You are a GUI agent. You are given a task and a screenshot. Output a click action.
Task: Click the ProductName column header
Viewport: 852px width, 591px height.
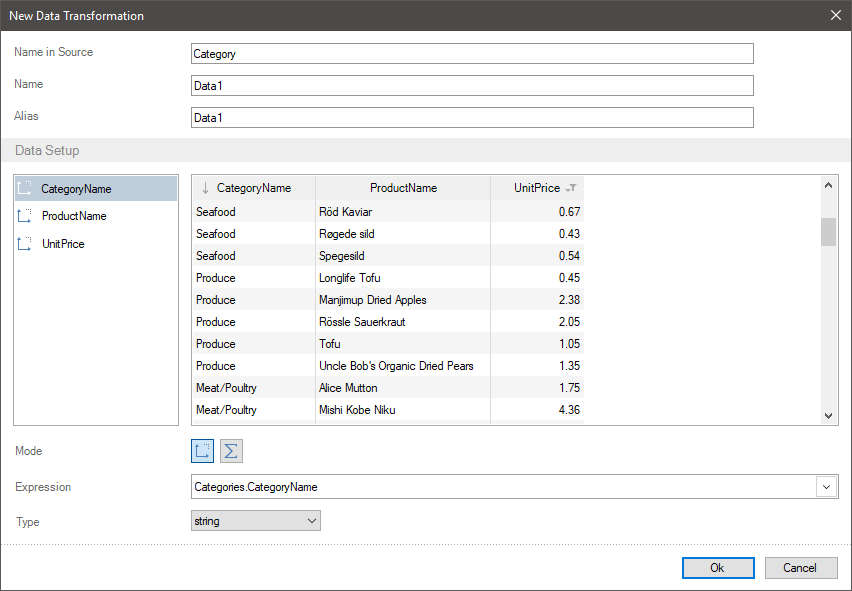click(x=403, y=188)
